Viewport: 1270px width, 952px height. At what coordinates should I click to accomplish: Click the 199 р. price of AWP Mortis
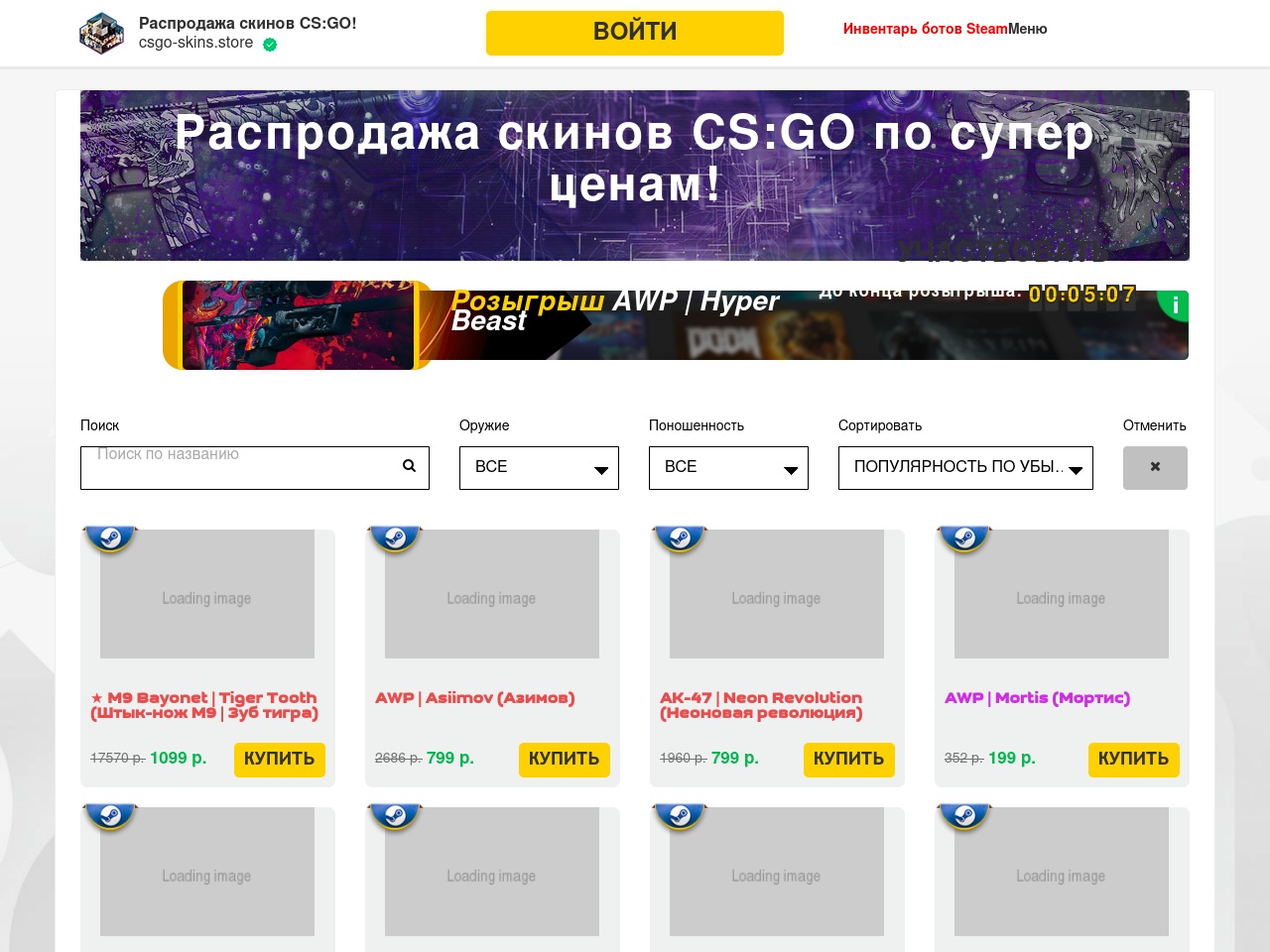1012,759
